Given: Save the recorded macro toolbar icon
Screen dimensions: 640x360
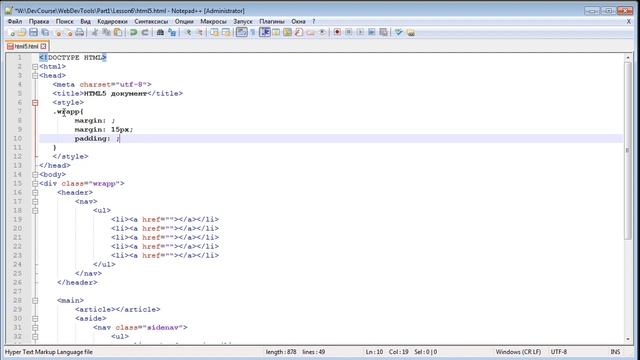Looking at the screenshot, I should 383,32.
